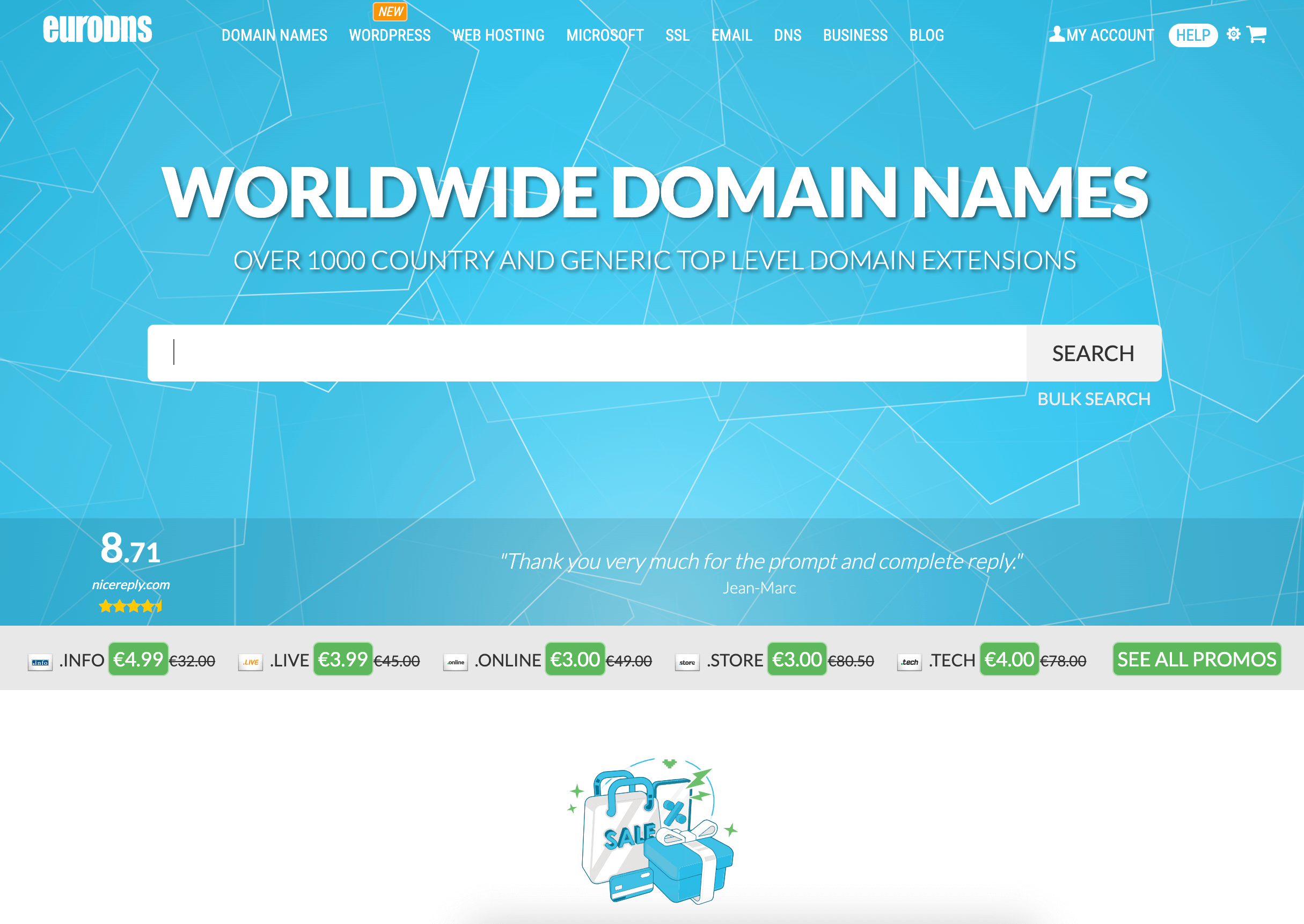This screenshot has width=1304, height=924.
Task: Click See All Promos button
Action: (1197, 659)
